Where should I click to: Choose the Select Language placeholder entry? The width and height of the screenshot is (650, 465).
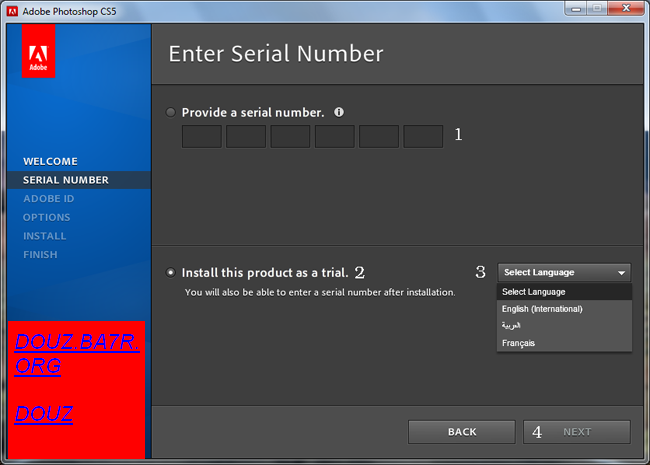564,292
